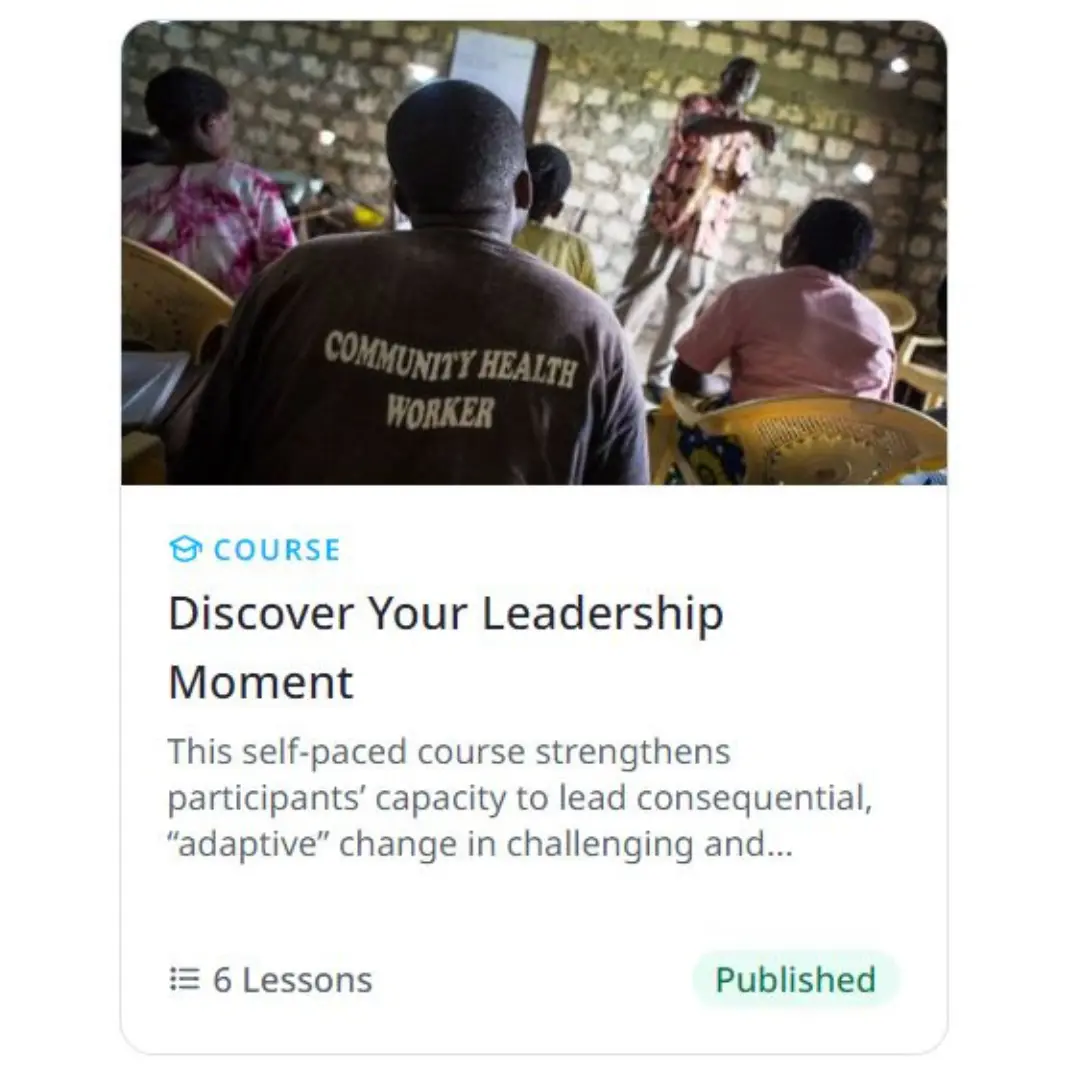Image resolution: width=1080 pixels, height=1080 pixels.
Task: Click the green Published status badge
Action: 795,979
